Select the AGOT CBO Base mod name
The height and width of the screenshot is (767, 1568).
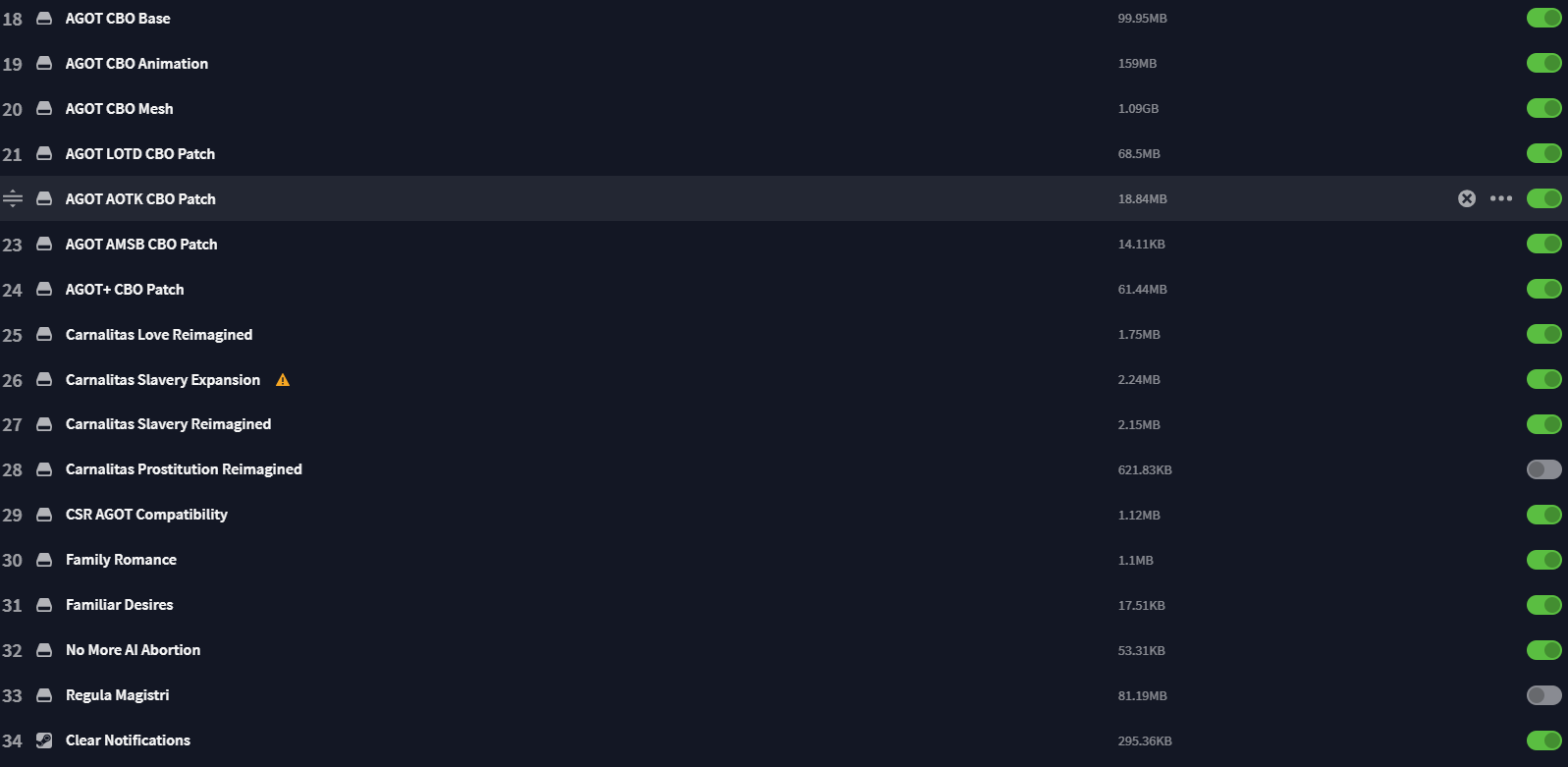click(118, 19)
